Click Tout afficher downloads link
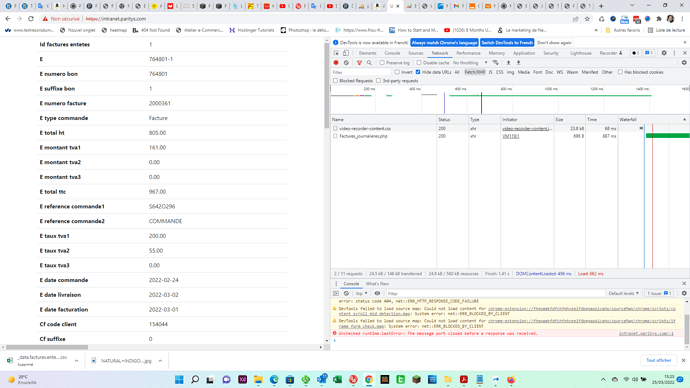Image resolution: width=690 pixels, height=388 pixels. 658,360
